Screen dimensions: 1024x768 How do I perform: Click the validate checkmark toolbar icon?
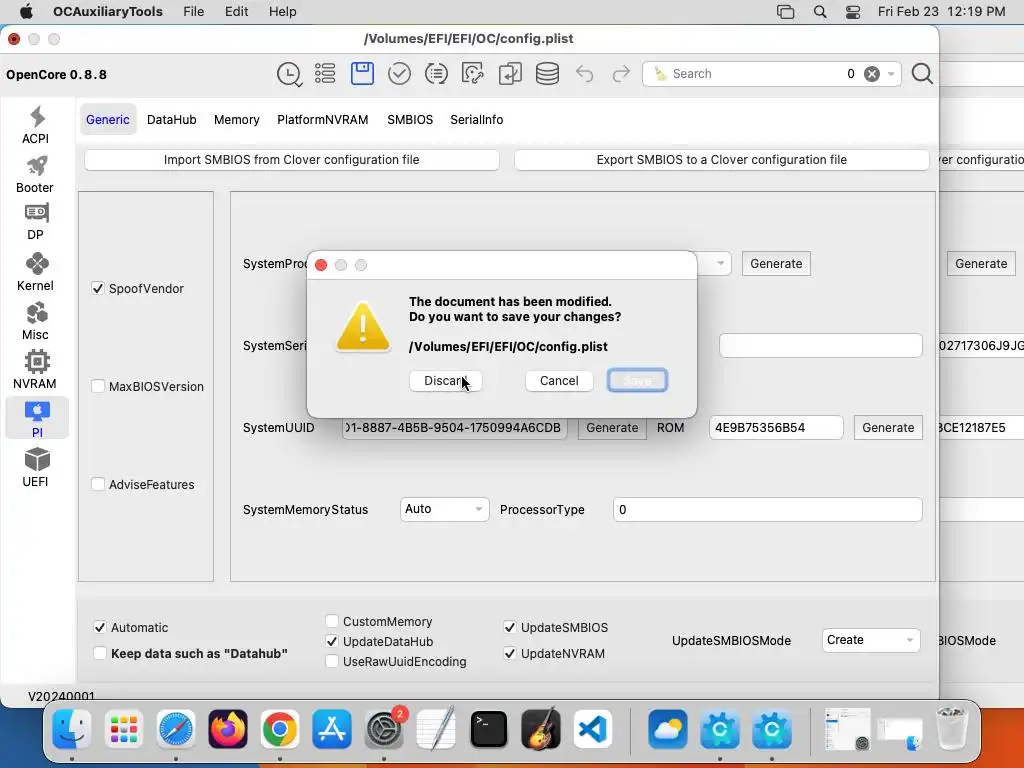pyautogui.click(x=399, y=74)
